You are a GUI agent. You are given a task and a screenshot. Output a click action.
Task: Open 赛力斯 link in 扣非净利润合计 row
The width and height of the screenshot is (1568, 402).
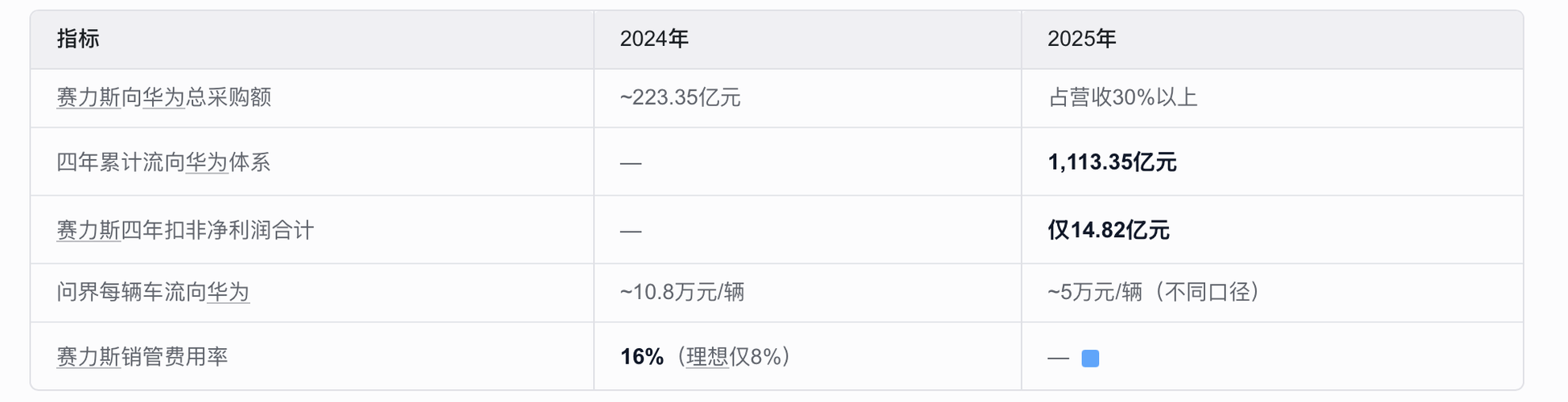point(88,231)
